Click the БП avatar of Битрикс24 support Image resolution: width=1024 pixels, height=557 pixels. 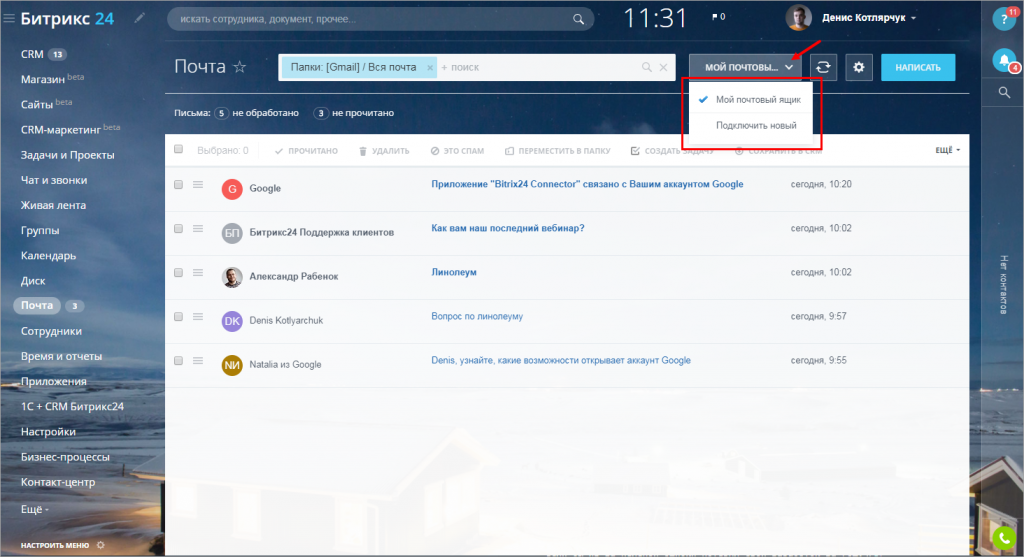232,233
